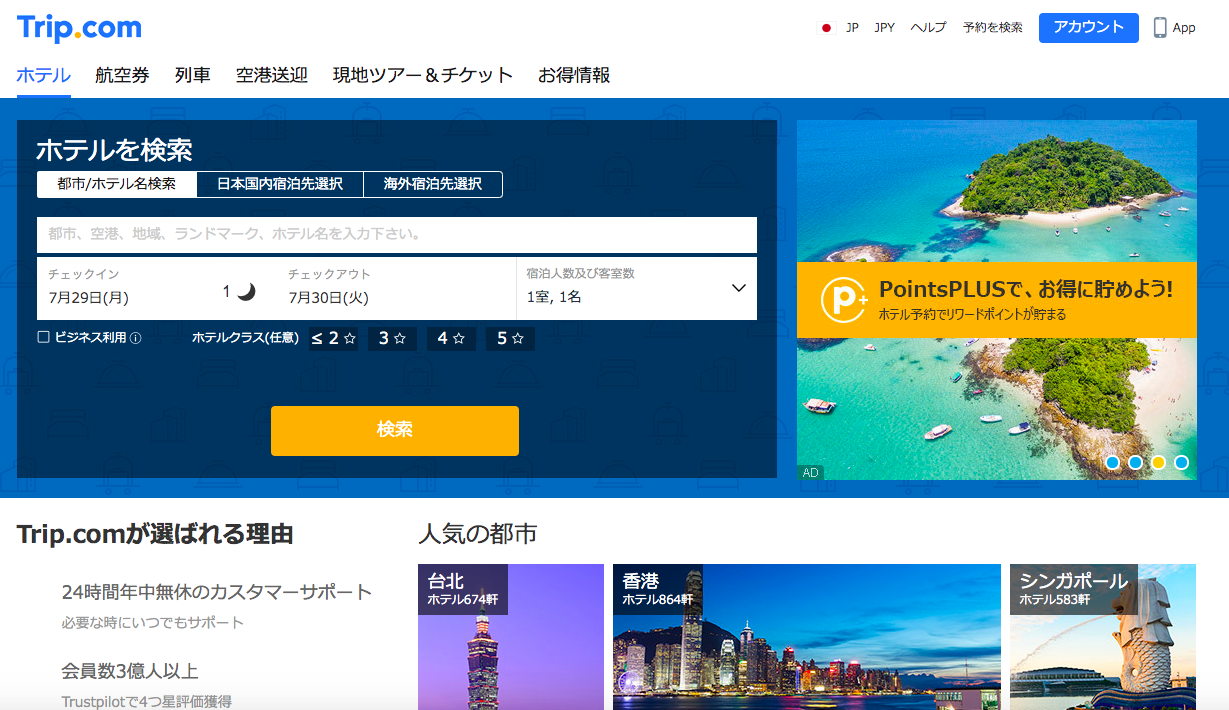Click the Japan flag icon

(x=826, y=28)
